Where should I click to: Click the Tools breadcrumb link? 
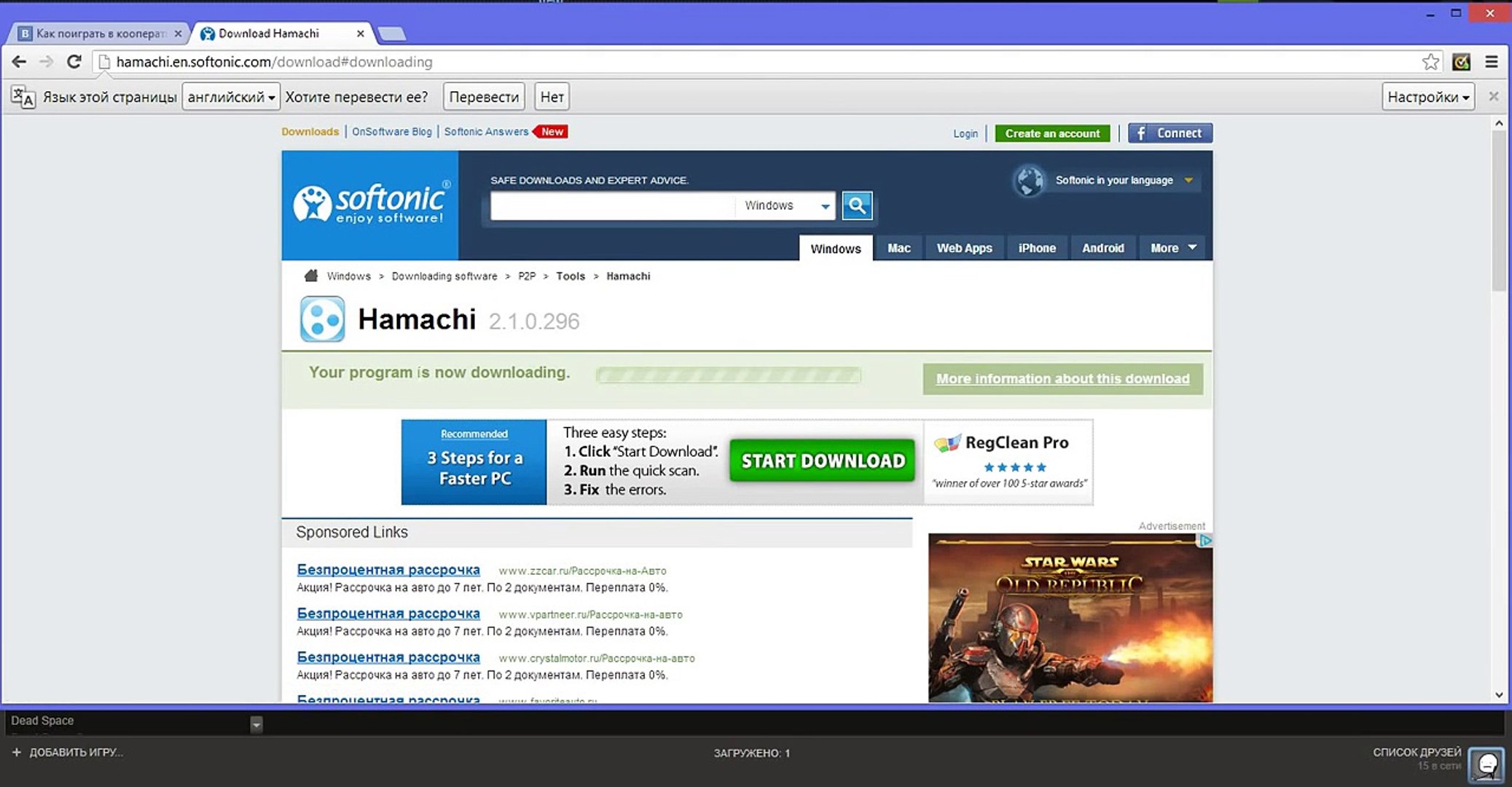click(x=571, y=276)
